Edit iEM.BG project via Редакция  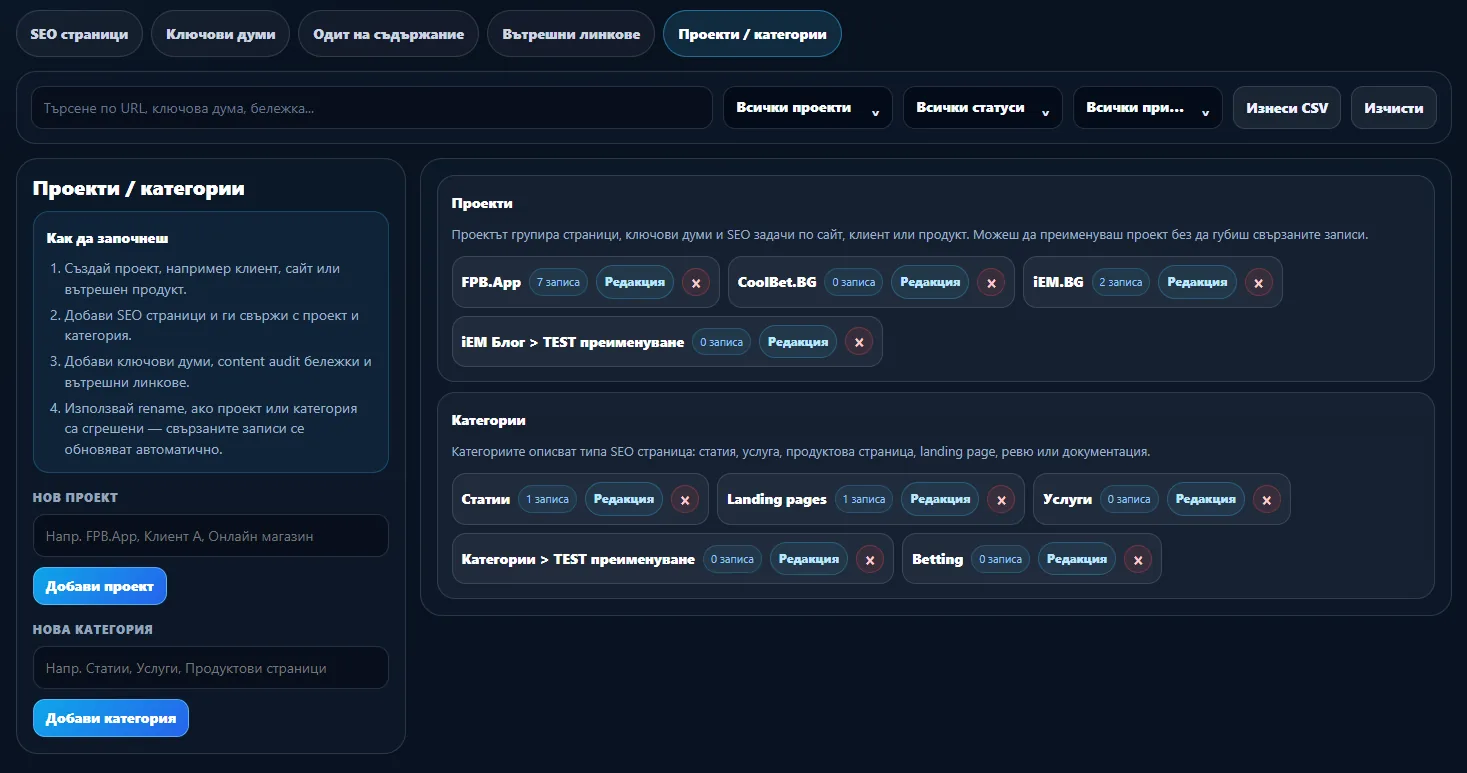coord(1197,282)
